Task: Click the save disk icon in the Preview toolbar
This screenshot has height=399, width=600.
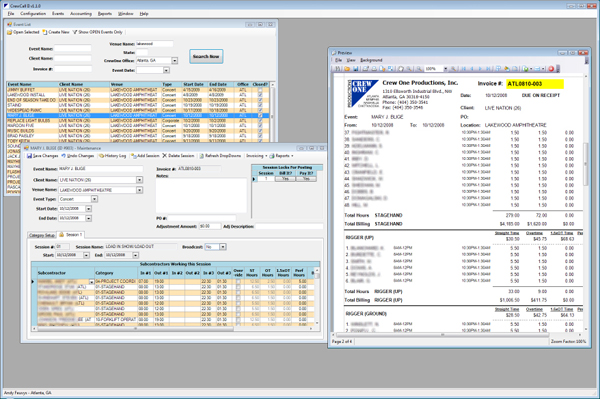Action: pos(355,69)
